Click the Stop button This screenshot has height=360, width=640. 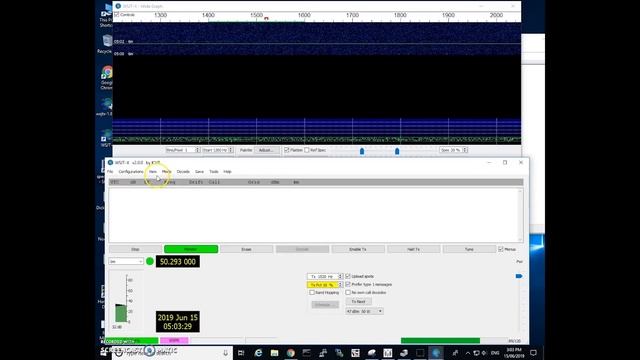click(135, 249)
